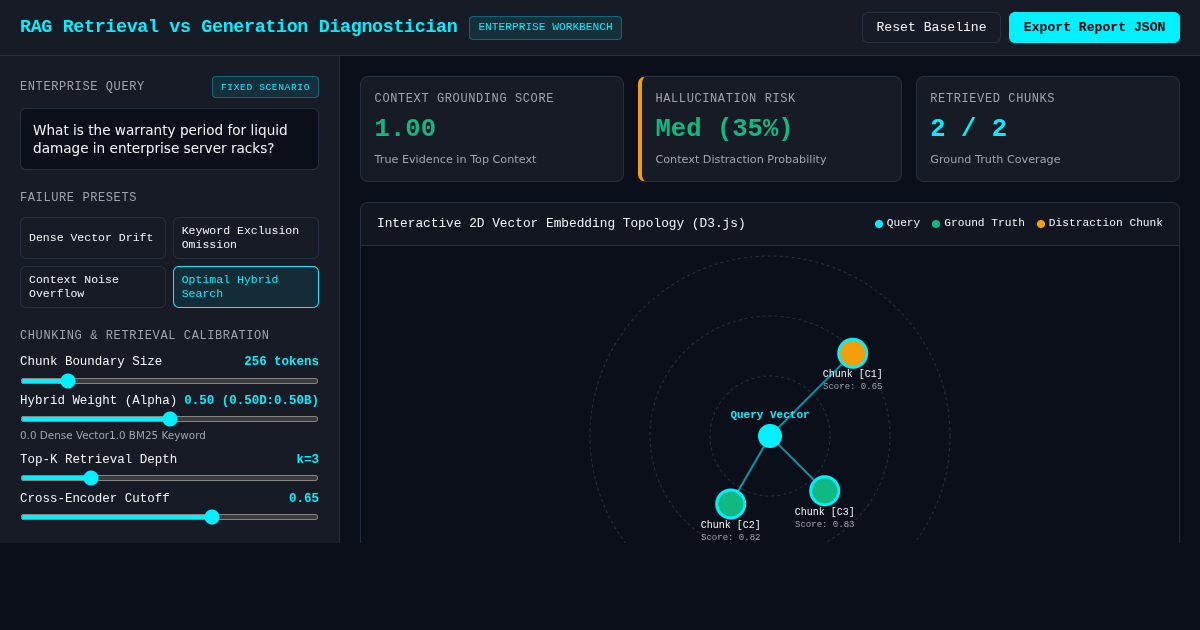Set the Hybrid Weight Alpha slider

click(169, 419)
